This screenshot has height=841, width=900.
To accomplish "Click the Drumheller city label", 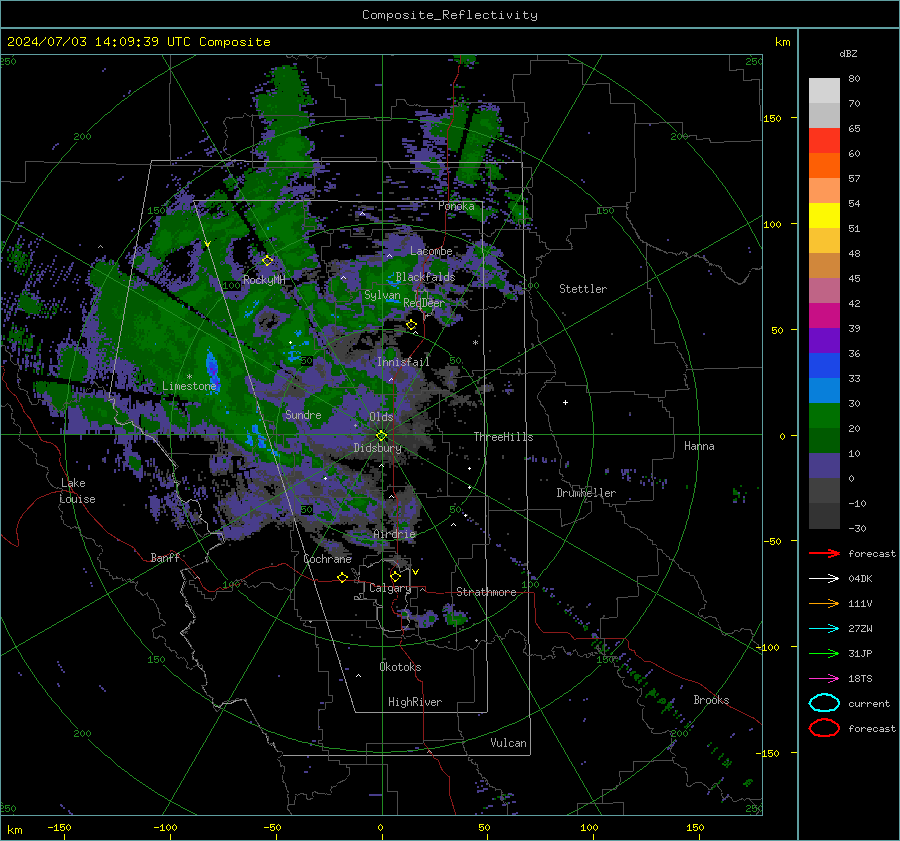I will click(x=586, y=493).
